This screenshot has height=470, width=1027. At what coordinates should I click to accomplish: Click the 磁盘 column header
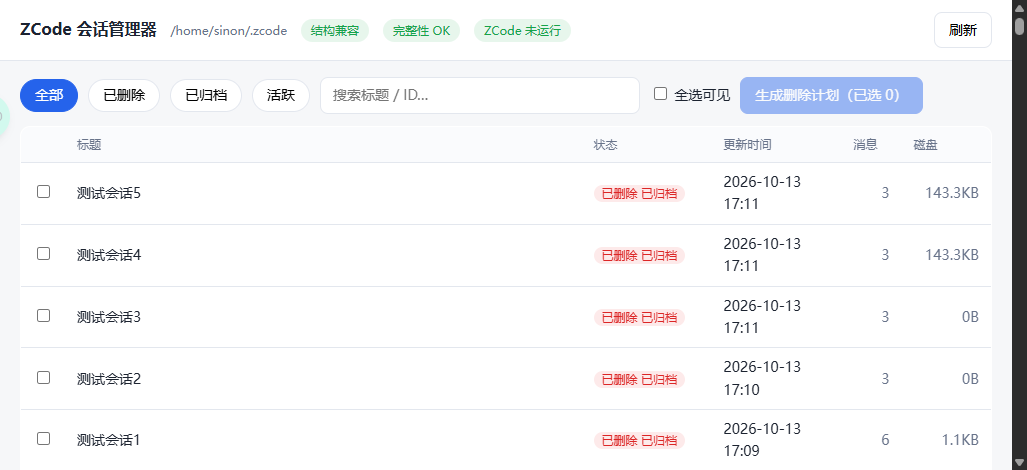pyautogui.click(x=925, y=145)
